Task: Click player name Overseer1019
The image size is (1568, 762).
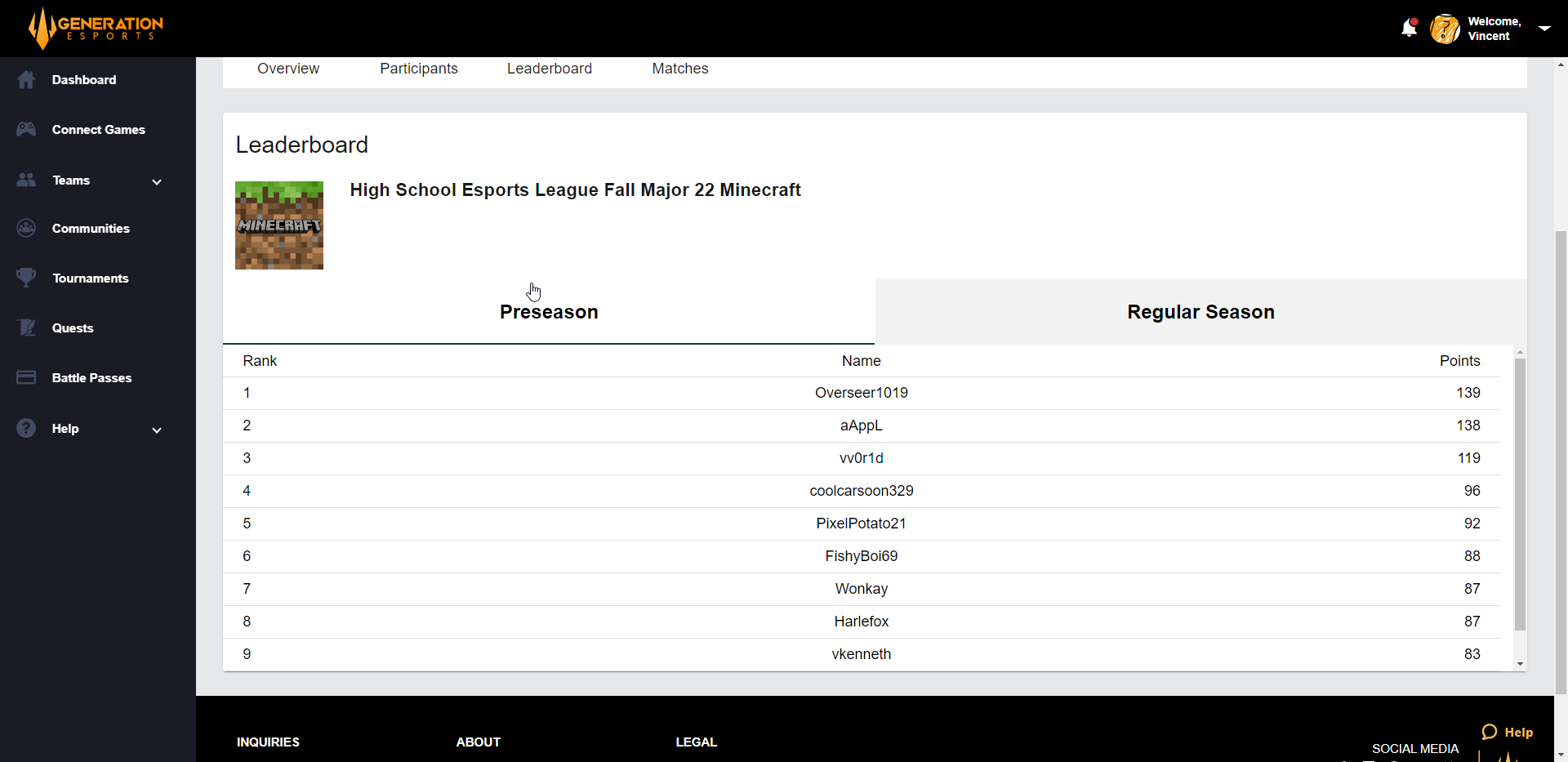Action: (862, 393)
